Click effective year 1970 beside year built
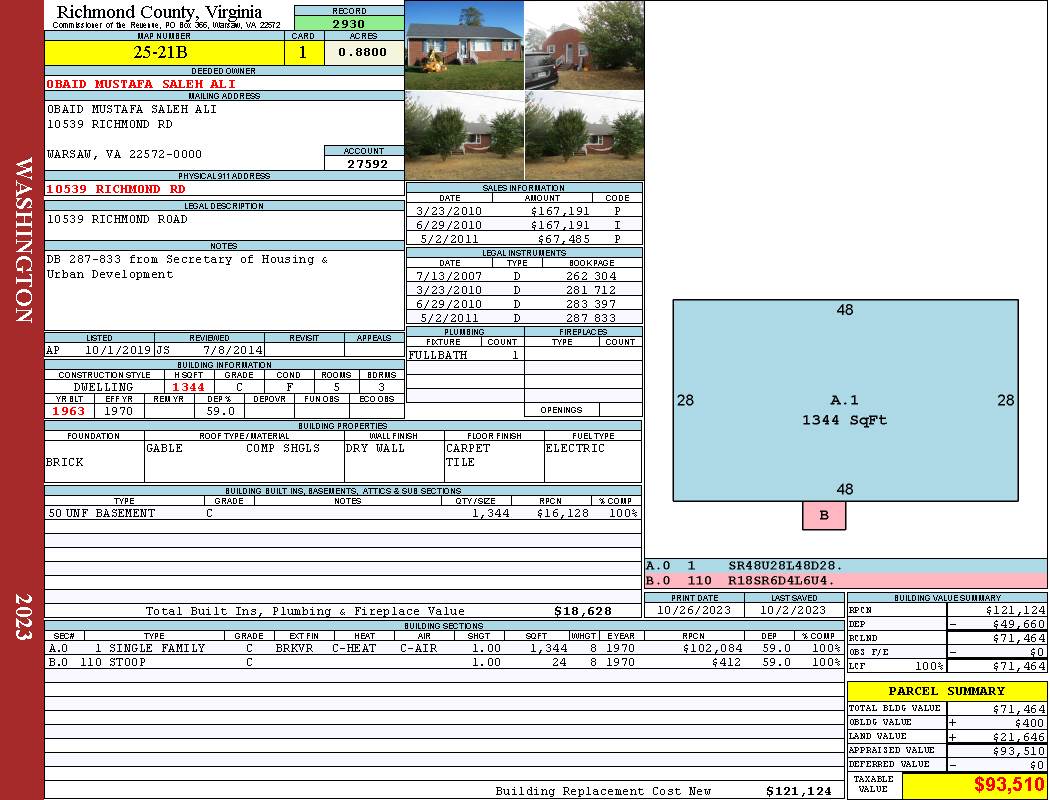The width and height of the screenshot is (1050, 800). [x=119, y=411]
